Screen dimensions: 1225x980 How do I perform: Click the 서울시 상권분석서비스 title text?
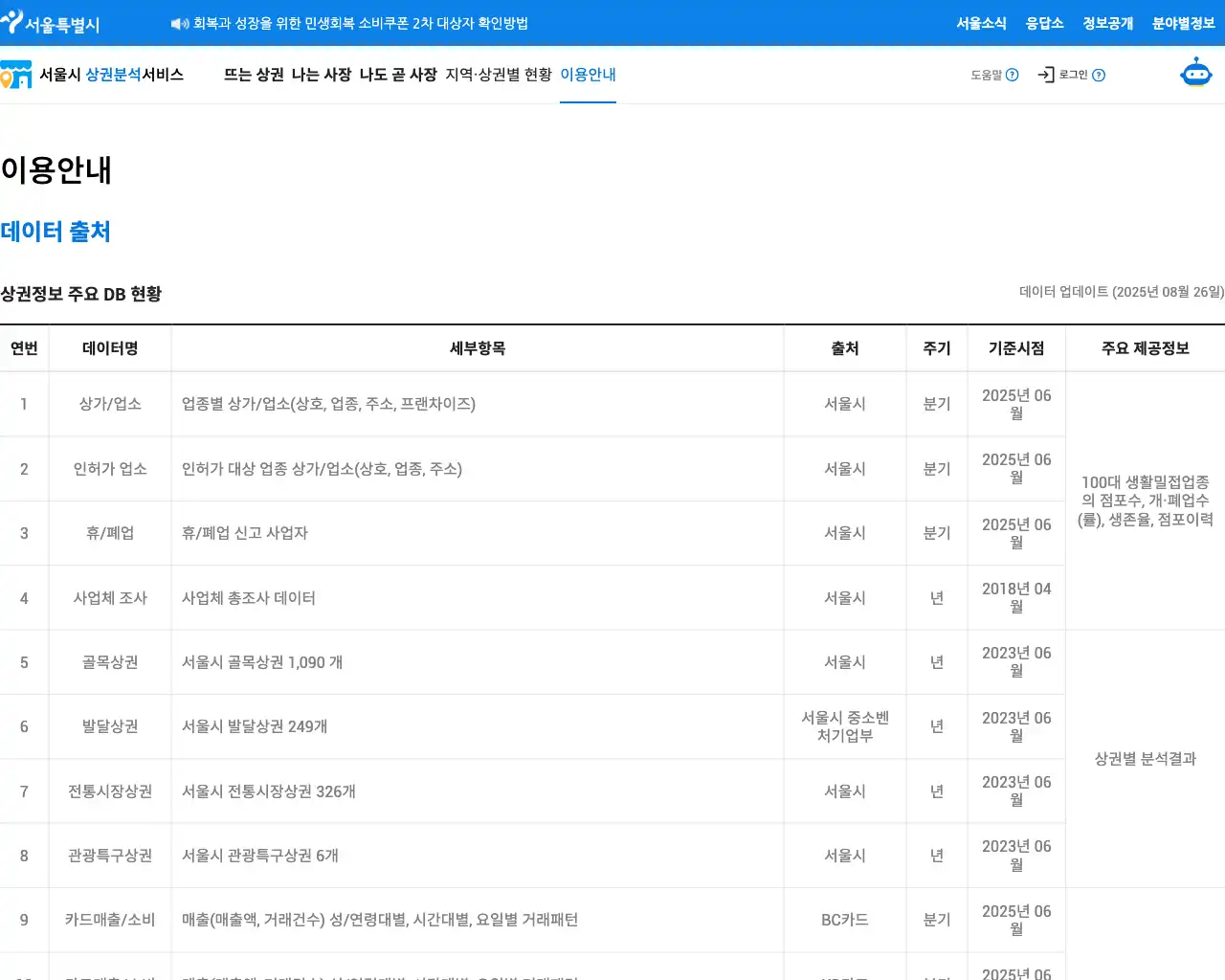coord(111,75)
